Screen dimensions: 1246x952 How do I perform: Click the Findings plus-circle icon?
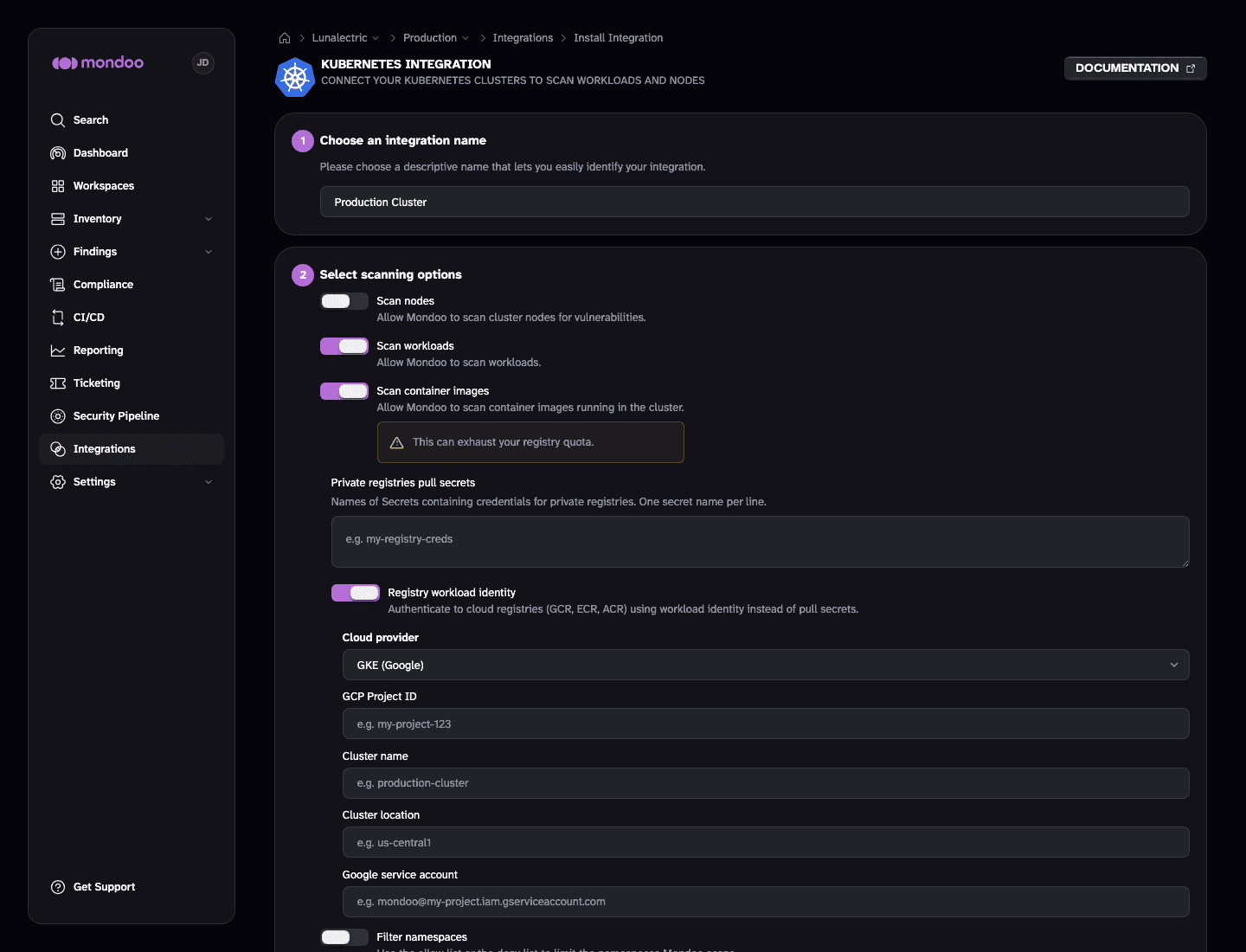pos(58,252)
